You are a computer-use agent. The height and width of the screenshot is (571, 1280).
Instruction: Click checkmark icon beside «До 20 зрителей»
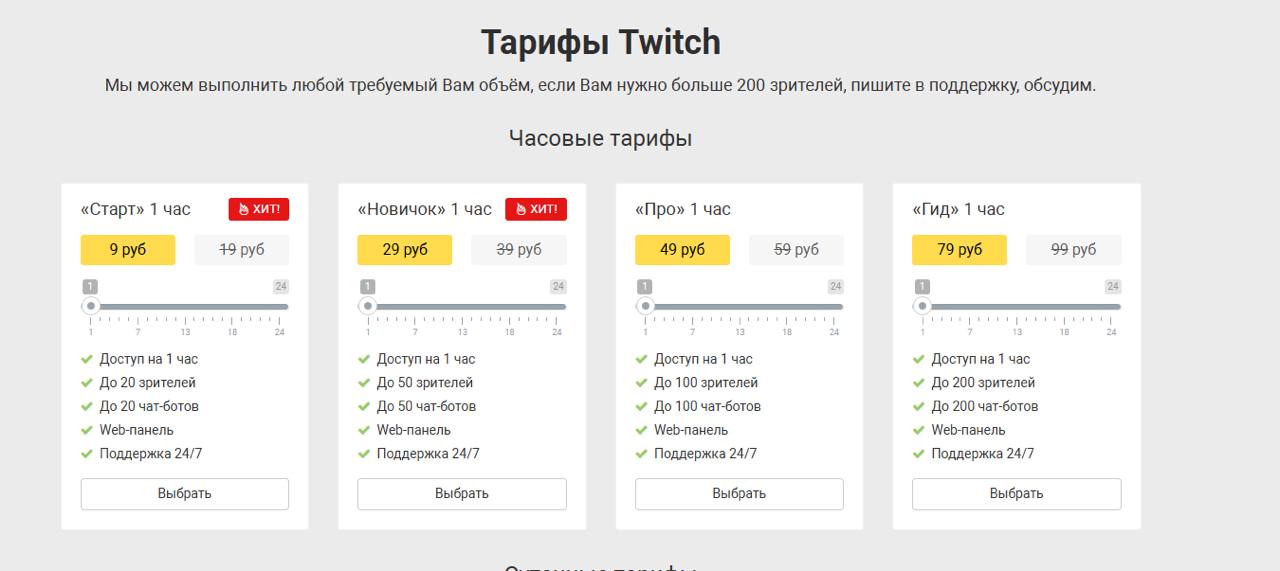point(87,383)
